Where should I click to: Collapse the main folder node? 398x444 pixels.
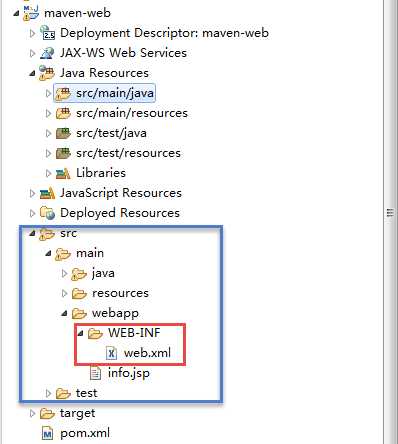(48, 254)
